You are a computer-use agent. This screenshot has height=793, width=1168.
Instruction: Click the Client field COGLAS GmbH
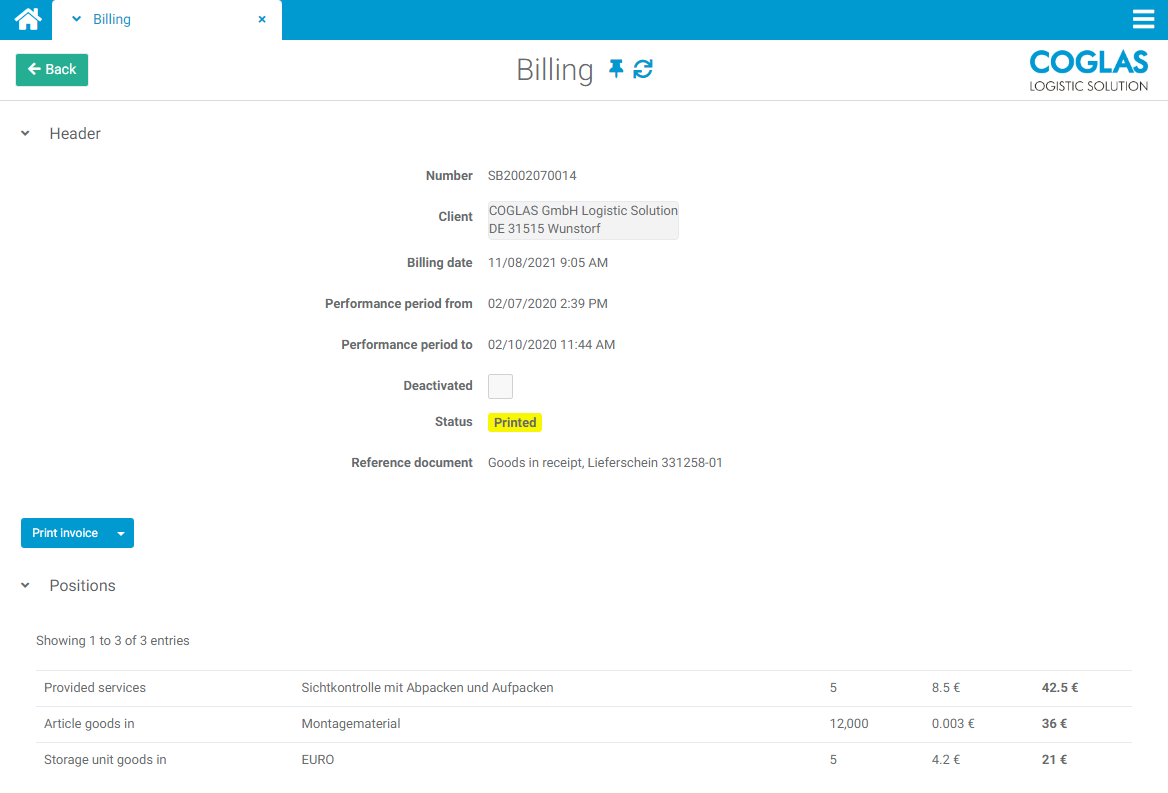click(583, 220)
